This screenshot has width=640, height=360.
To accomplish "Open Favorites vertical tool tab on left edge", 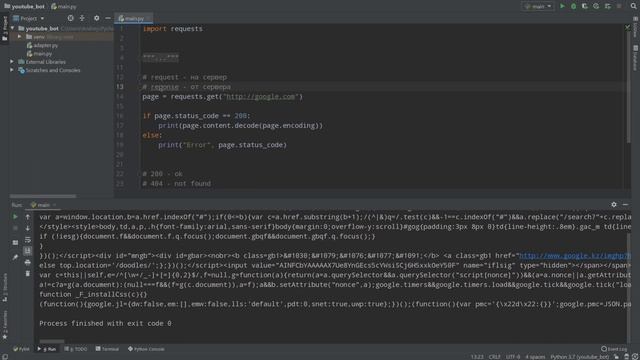I will click(x=4, y=325).
